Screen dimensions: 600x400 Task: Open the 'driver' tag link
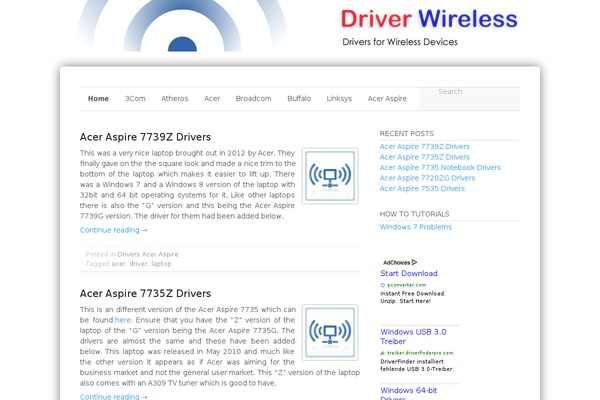tap(139, 263)
